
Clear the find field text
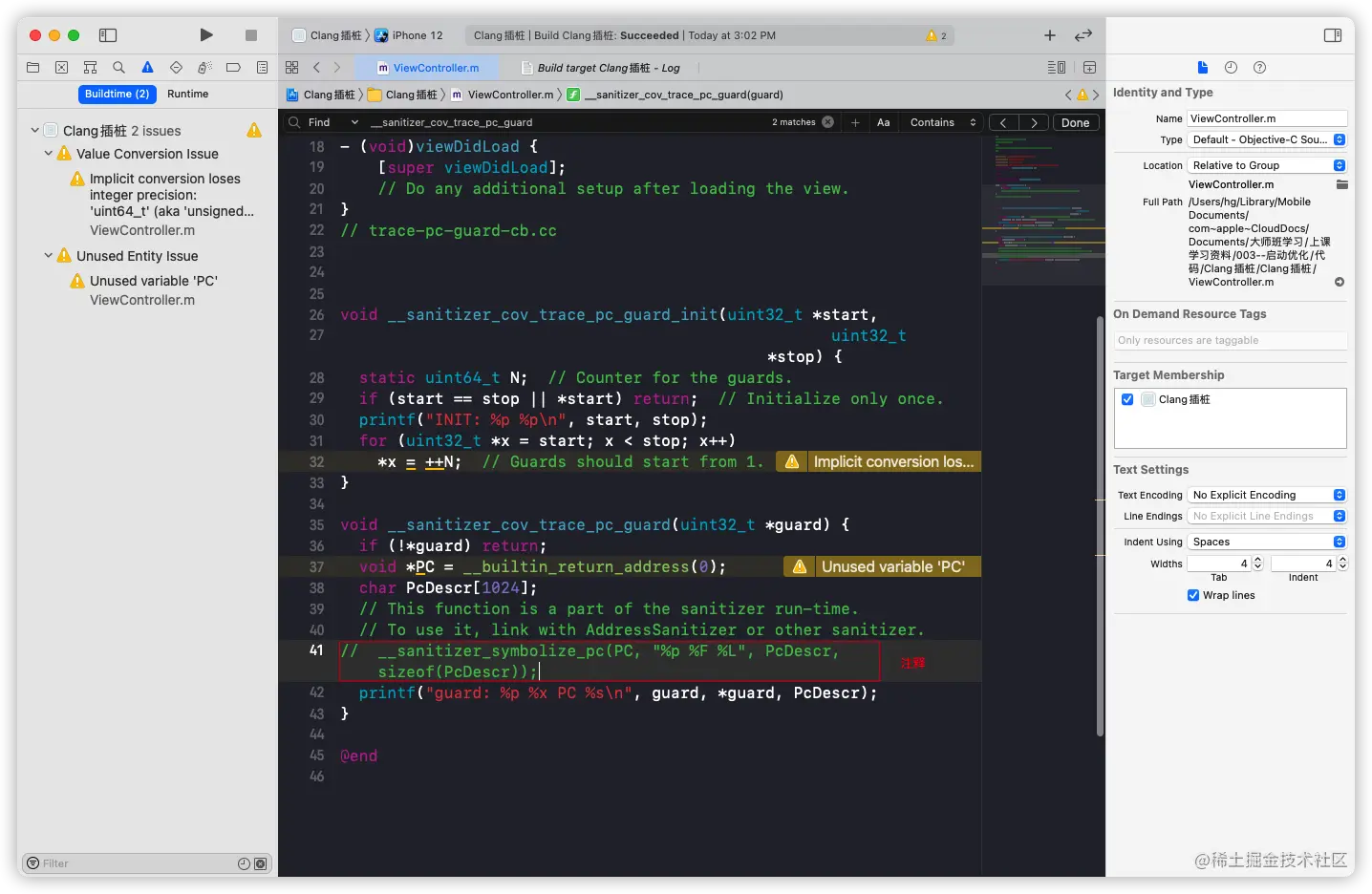pyautogui.click(x=828, y=122)
